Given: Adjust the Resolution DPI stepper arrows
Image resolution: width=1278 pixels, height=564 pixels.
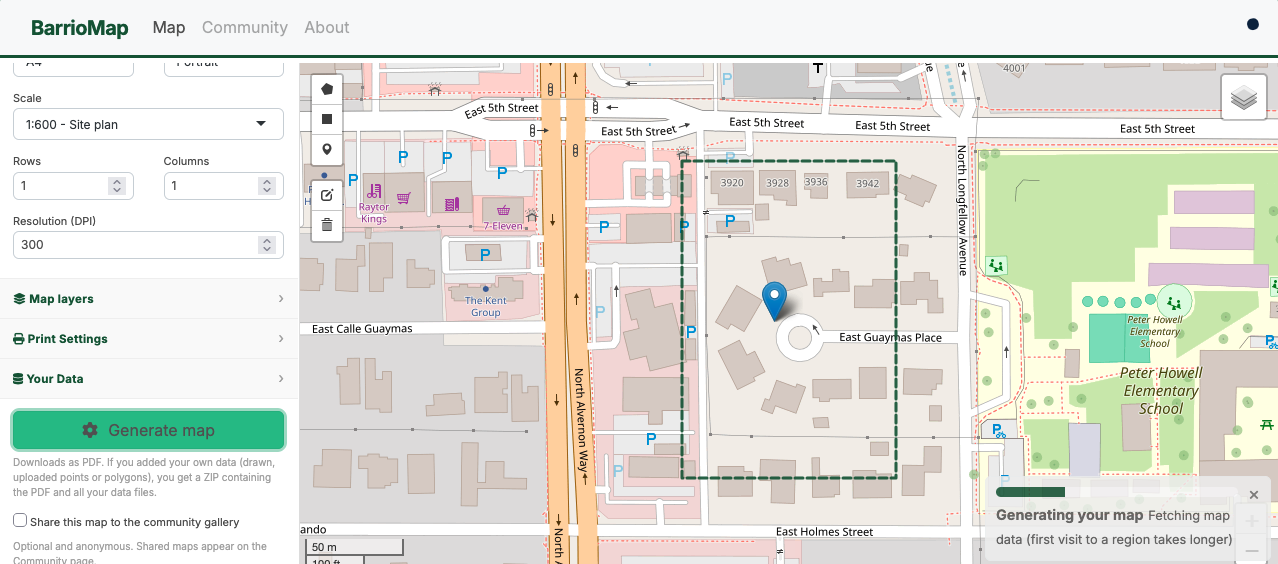Looking at the screenshot, I should click(x=266, y=245).
